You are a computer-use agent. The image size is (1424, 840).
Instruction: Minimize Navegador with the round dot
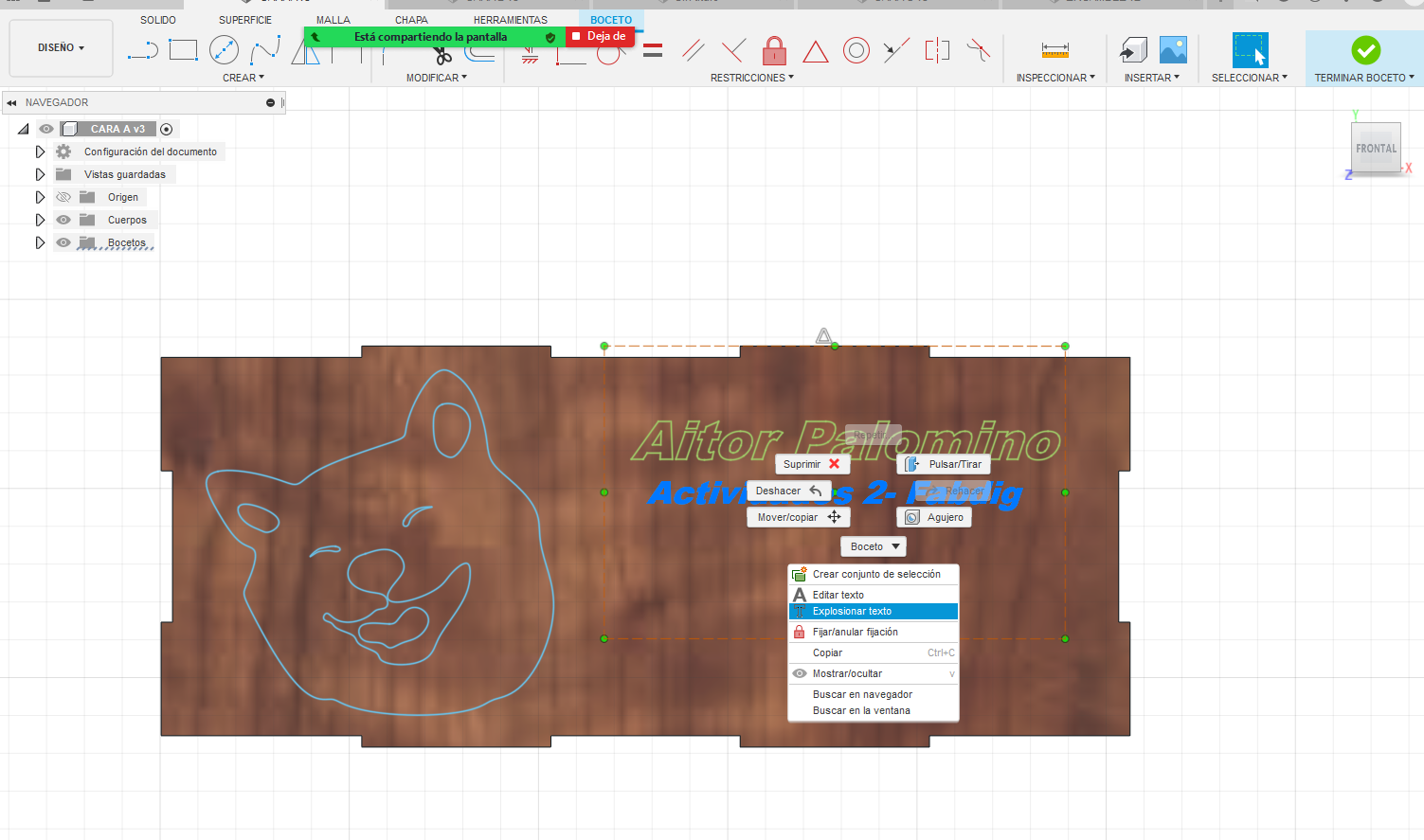[270, 102]
